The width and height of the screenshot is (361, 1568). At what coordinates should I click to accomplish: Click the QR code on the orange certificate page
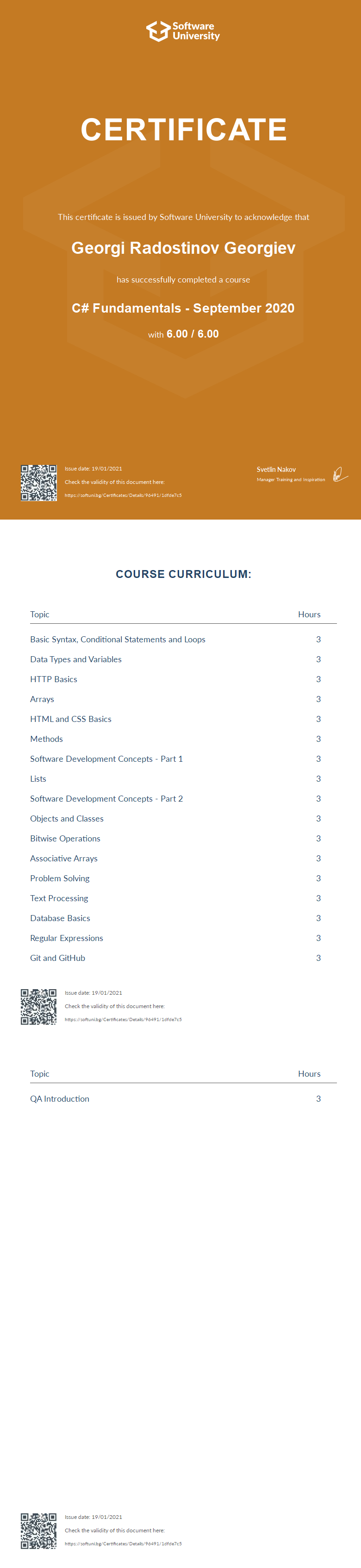click(x=38, y=483)
